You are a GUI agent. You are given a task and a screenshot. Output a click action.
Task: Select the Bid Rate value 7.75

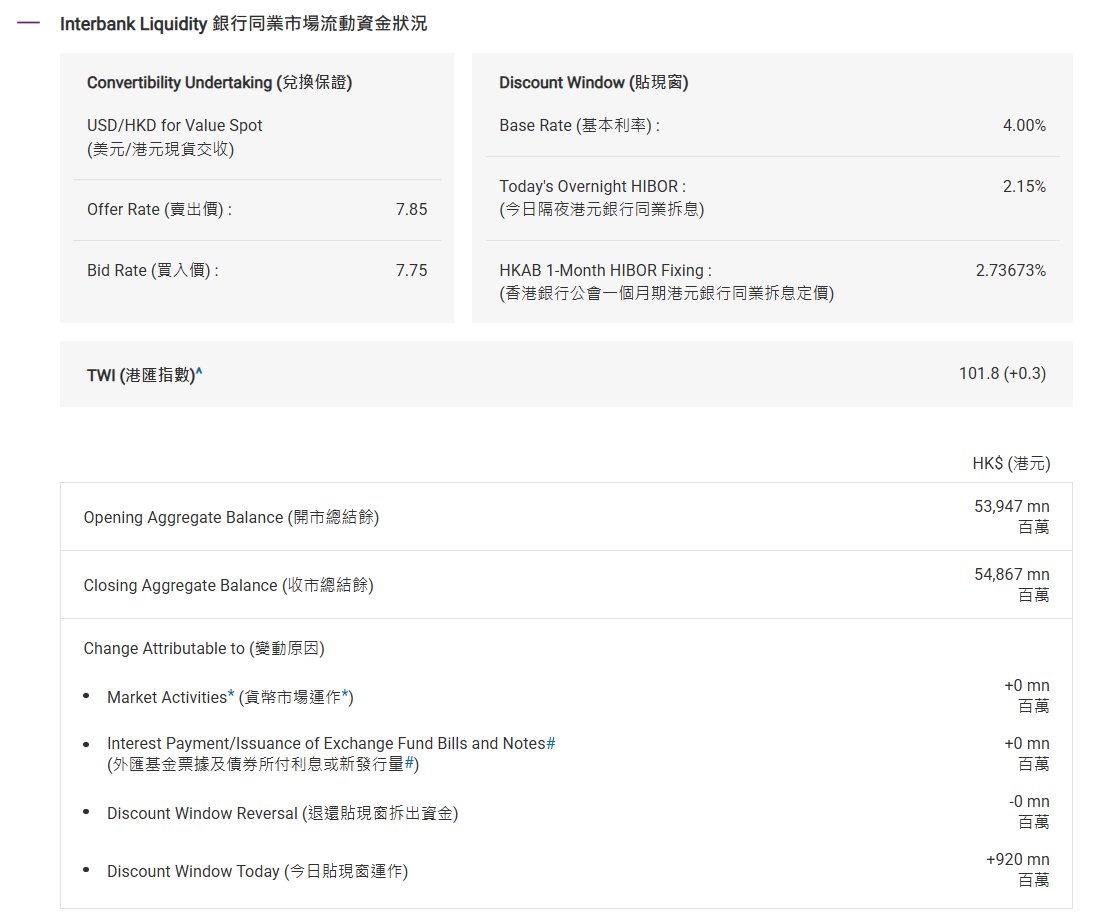click(x=411, y=270)
